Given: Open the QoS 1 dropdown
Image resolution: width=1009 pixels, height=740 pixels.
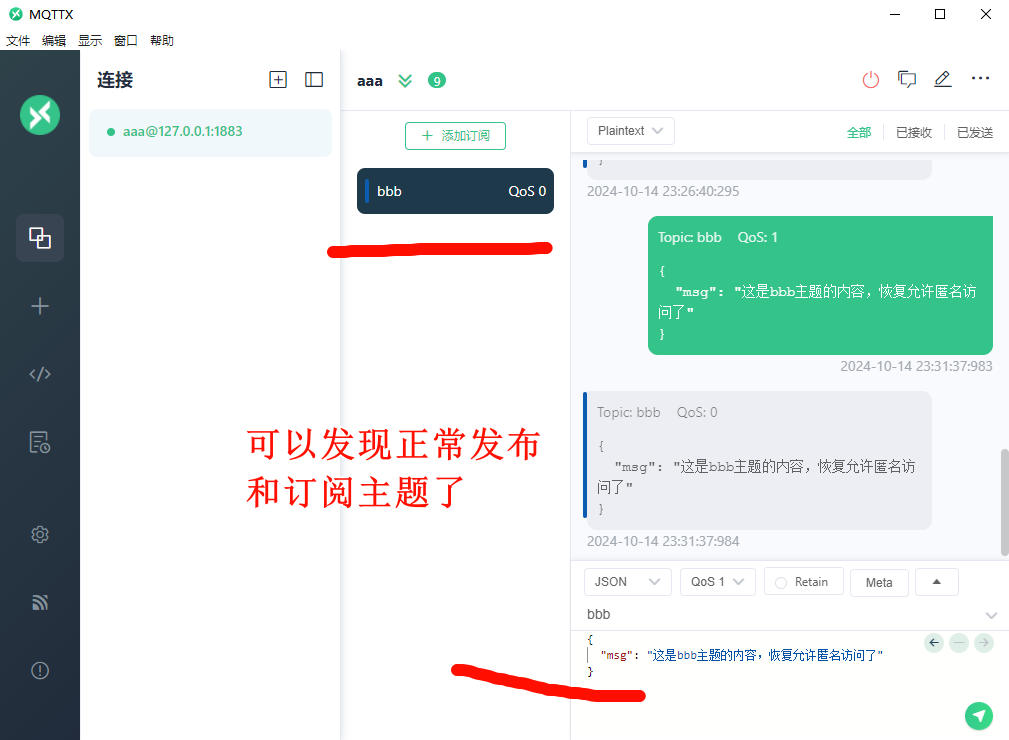Looking at the screenshot, I should pos(717,582).
